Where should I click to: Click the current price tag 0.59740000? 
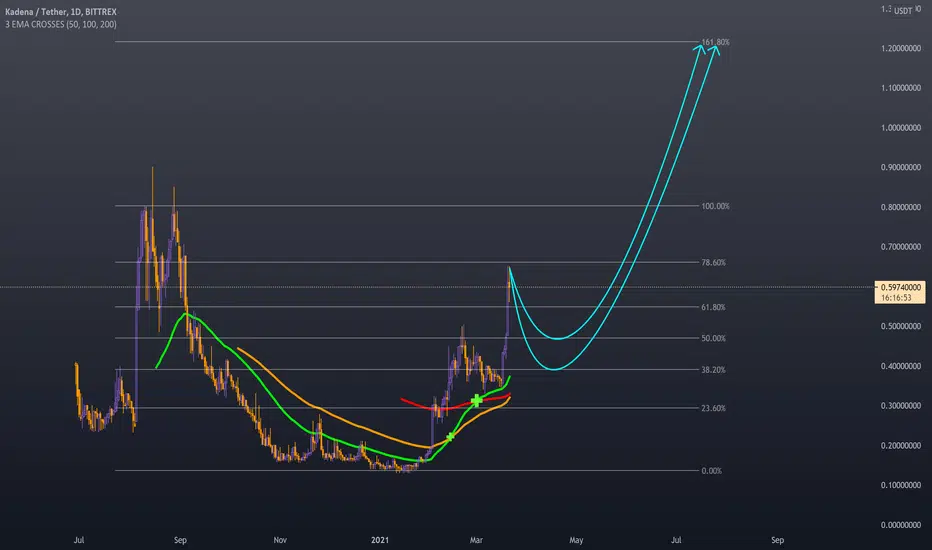click(x=900, y=287)
